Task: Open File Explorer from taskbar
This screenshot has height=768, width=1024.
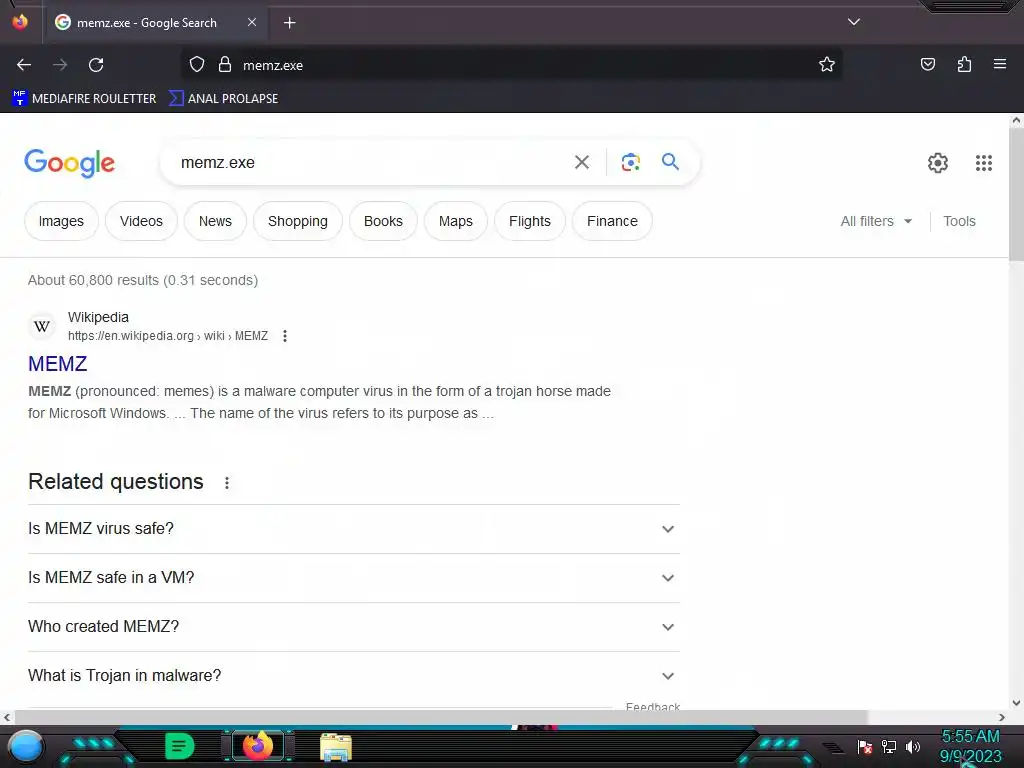Action: coord(336,746)
